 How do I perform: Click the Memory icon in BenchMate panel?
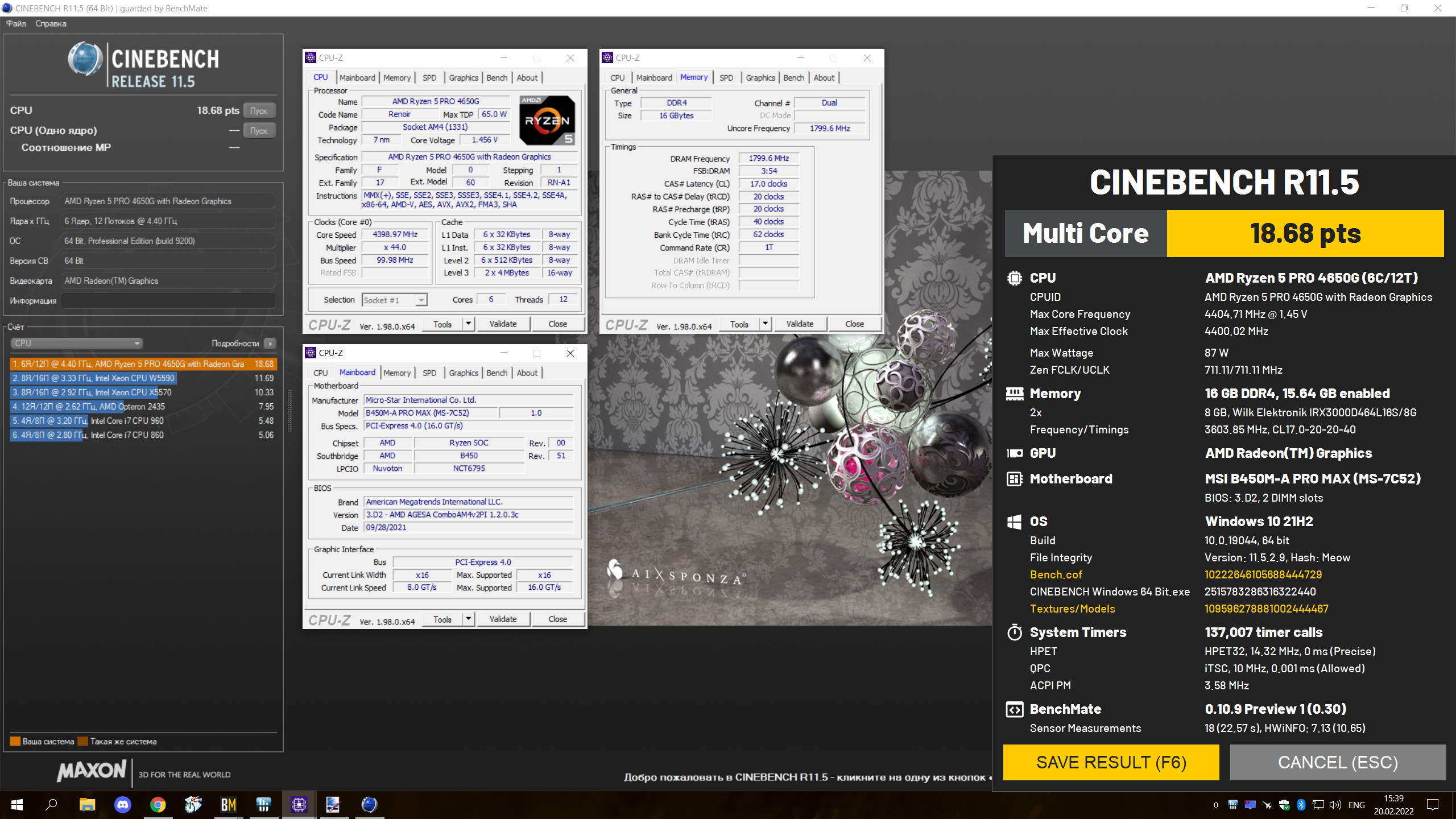coord(1014,394)
